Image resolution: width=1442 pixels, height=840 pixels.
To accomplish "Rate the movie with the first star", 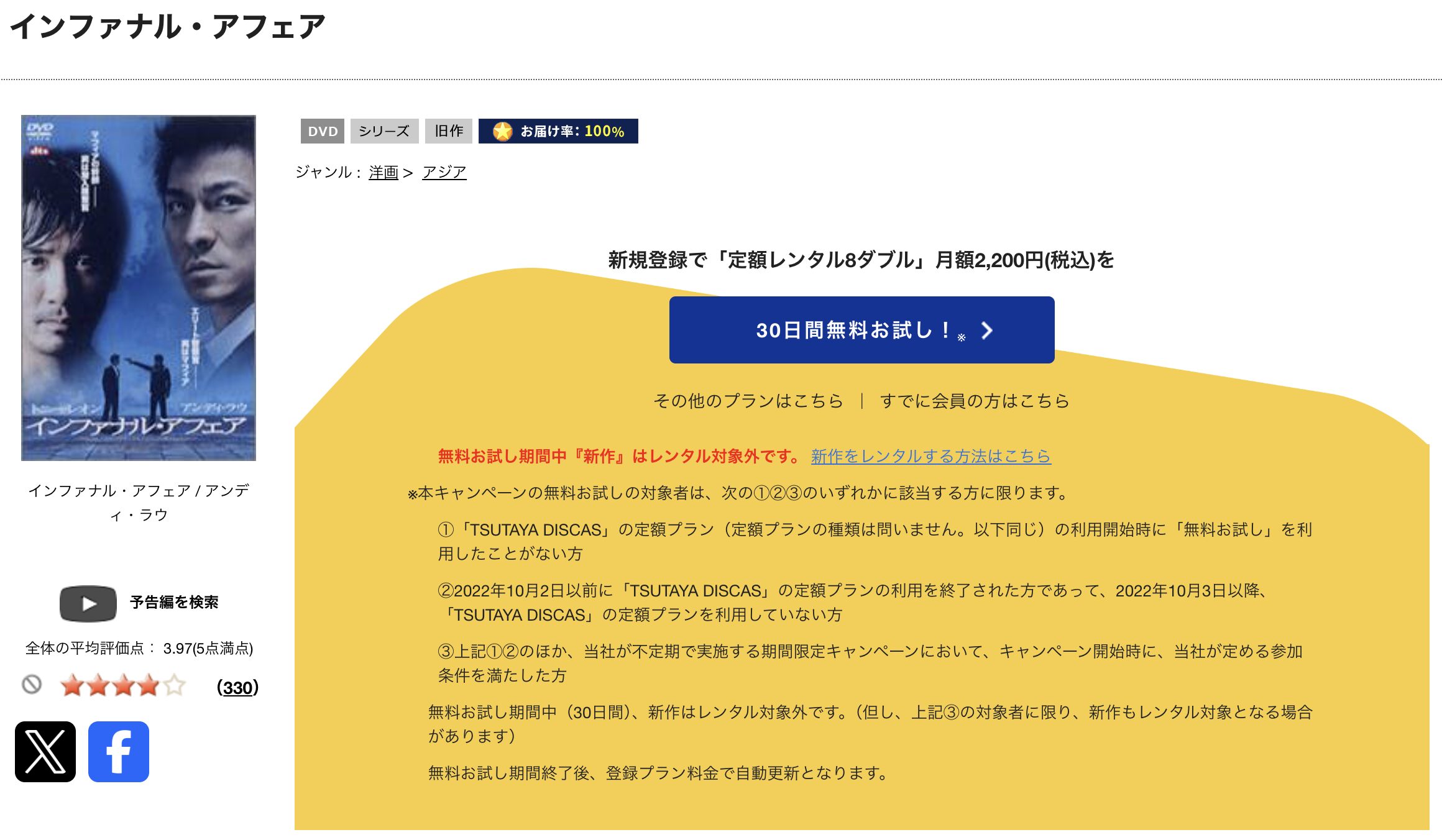I will pos(73,685).
